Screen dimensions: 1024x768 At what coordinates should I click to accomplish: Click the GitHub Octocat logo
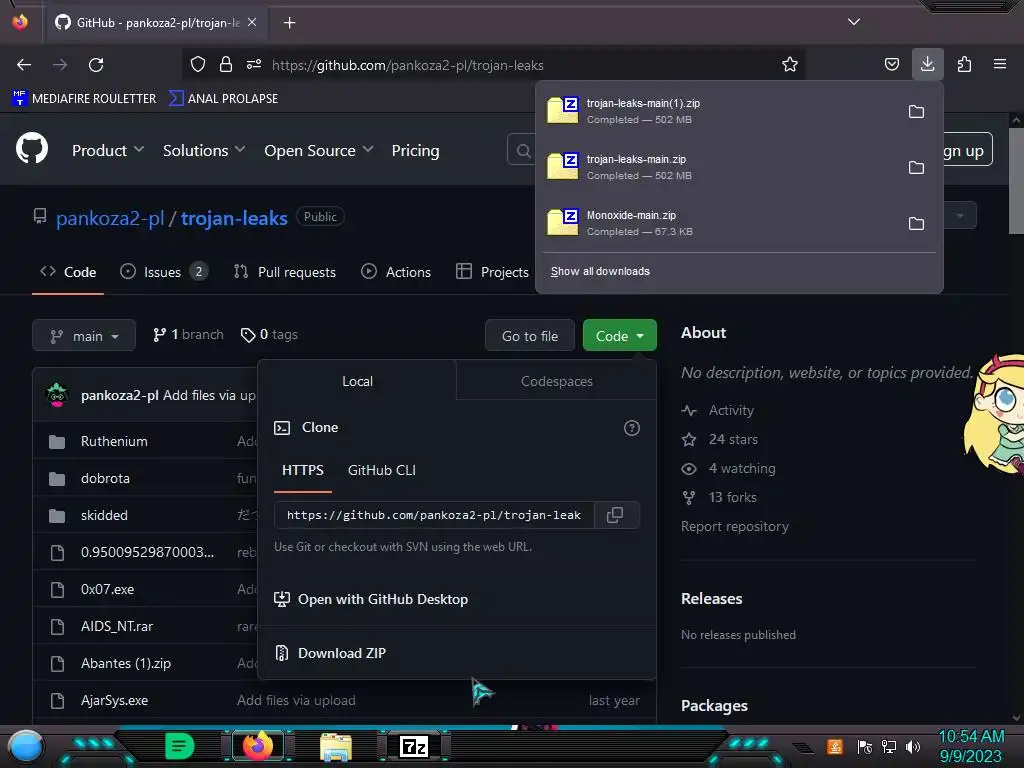pos(32,148)
